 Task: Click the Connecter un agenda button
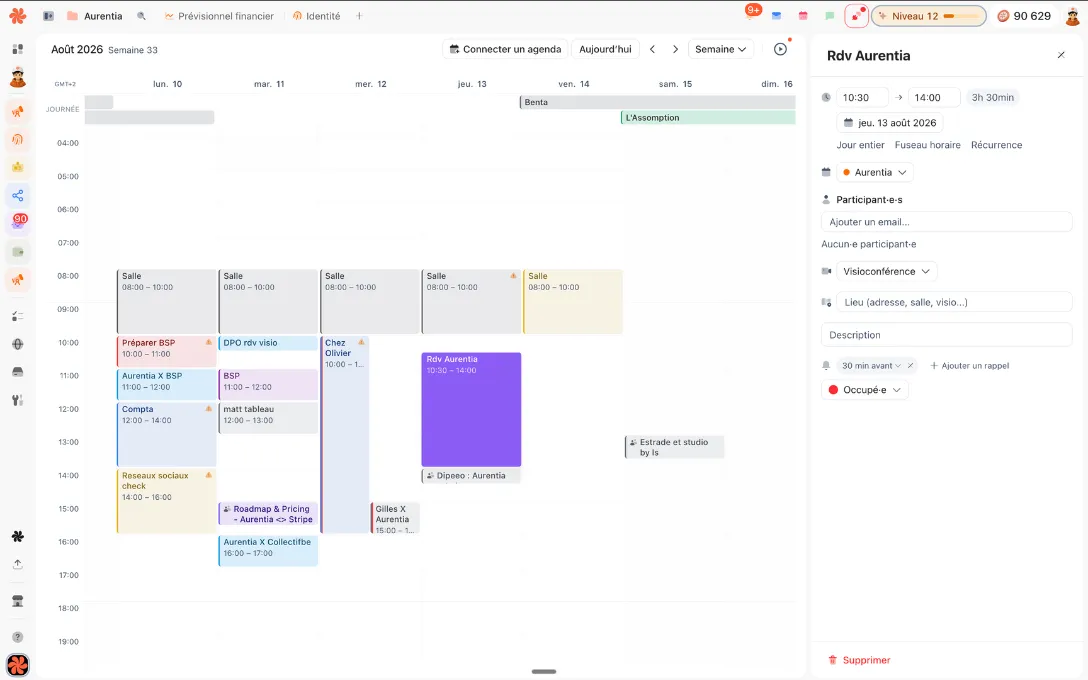pos(505,49)
